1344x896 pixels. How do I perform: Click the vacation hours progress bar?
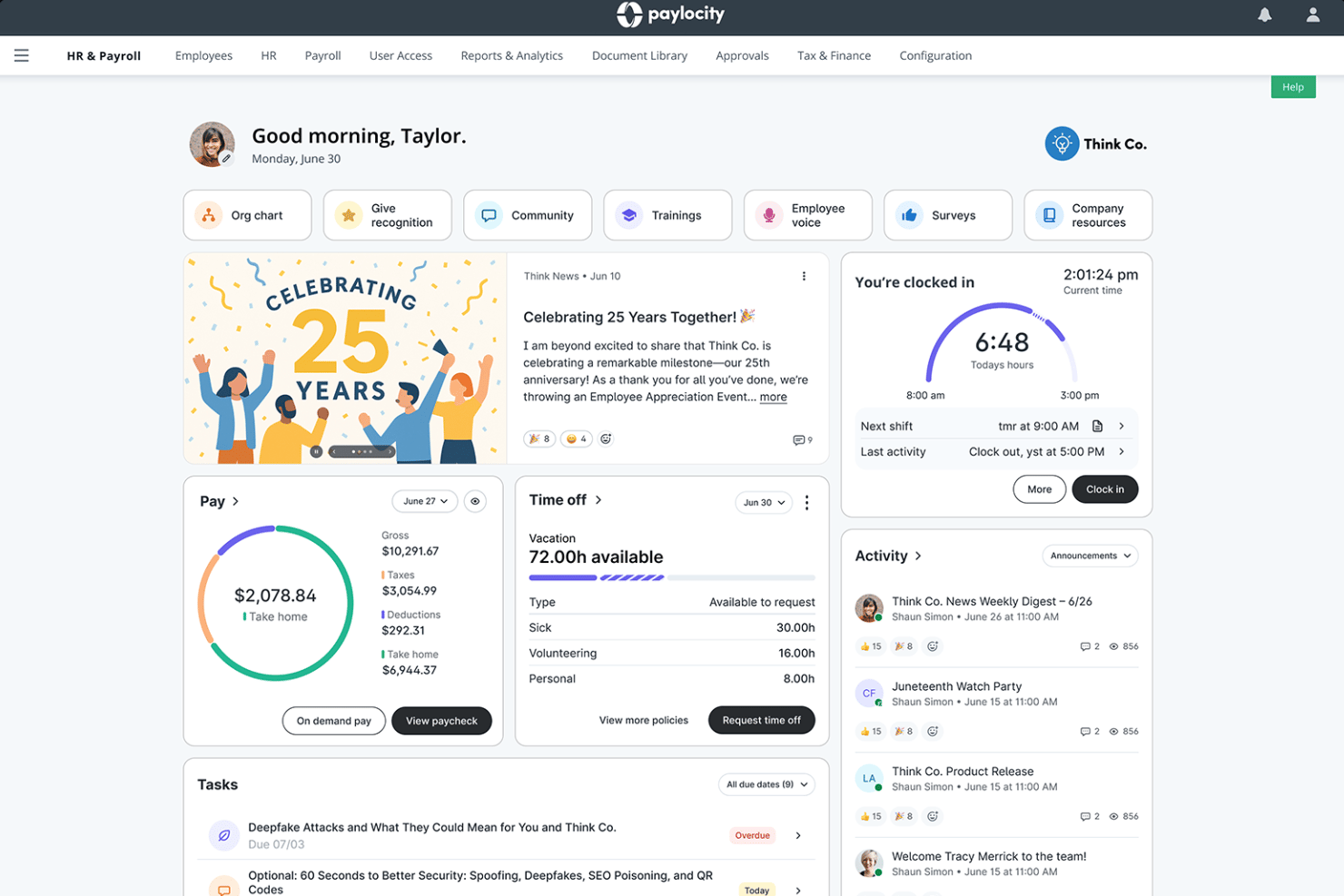click(672, 577)
